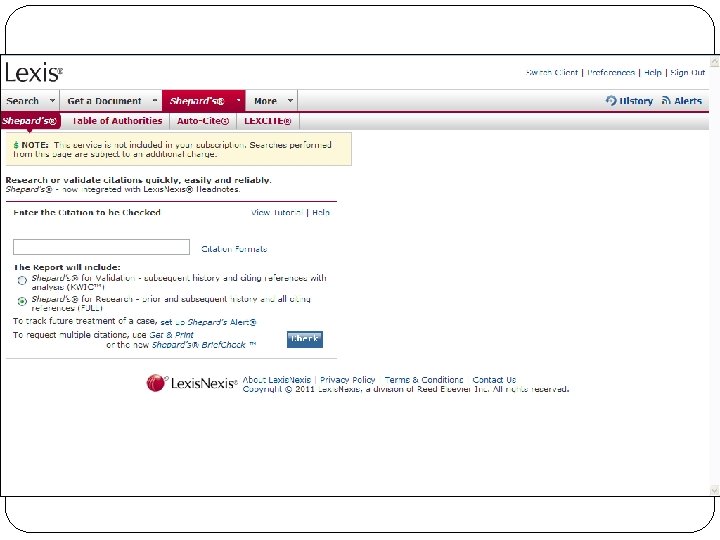The image size is (720, 540).
Task: Open the Alerts link
Action: [x=688, y=101]
